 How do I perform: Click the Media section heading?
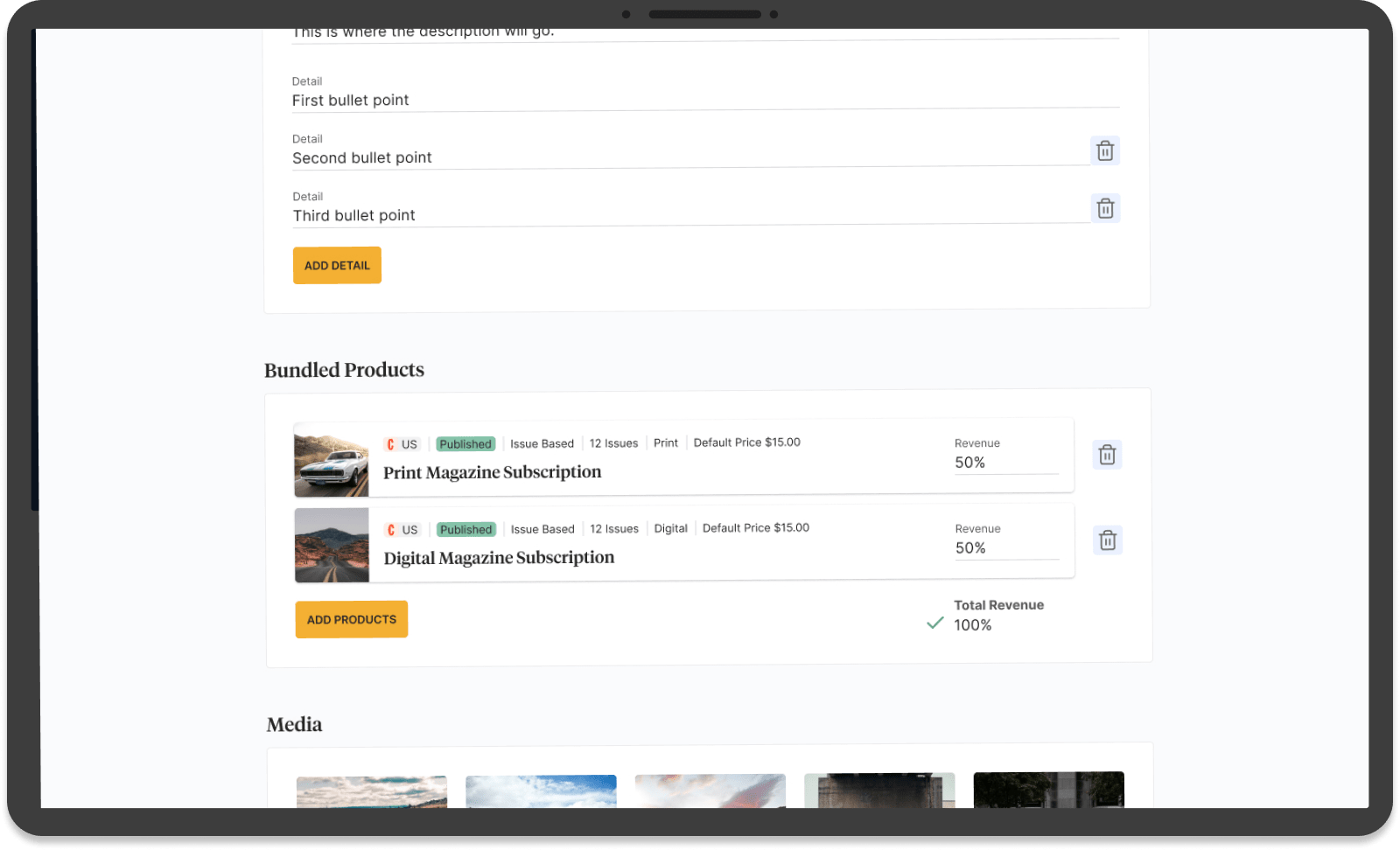295,725
